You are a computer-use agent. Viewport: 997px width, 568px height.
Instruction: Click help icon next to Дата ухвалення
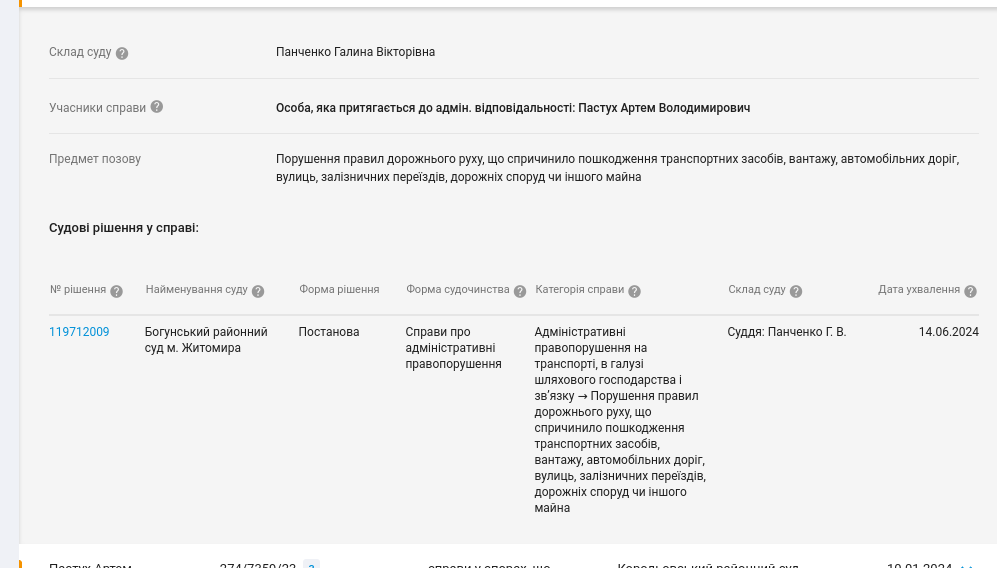point(970,291)
